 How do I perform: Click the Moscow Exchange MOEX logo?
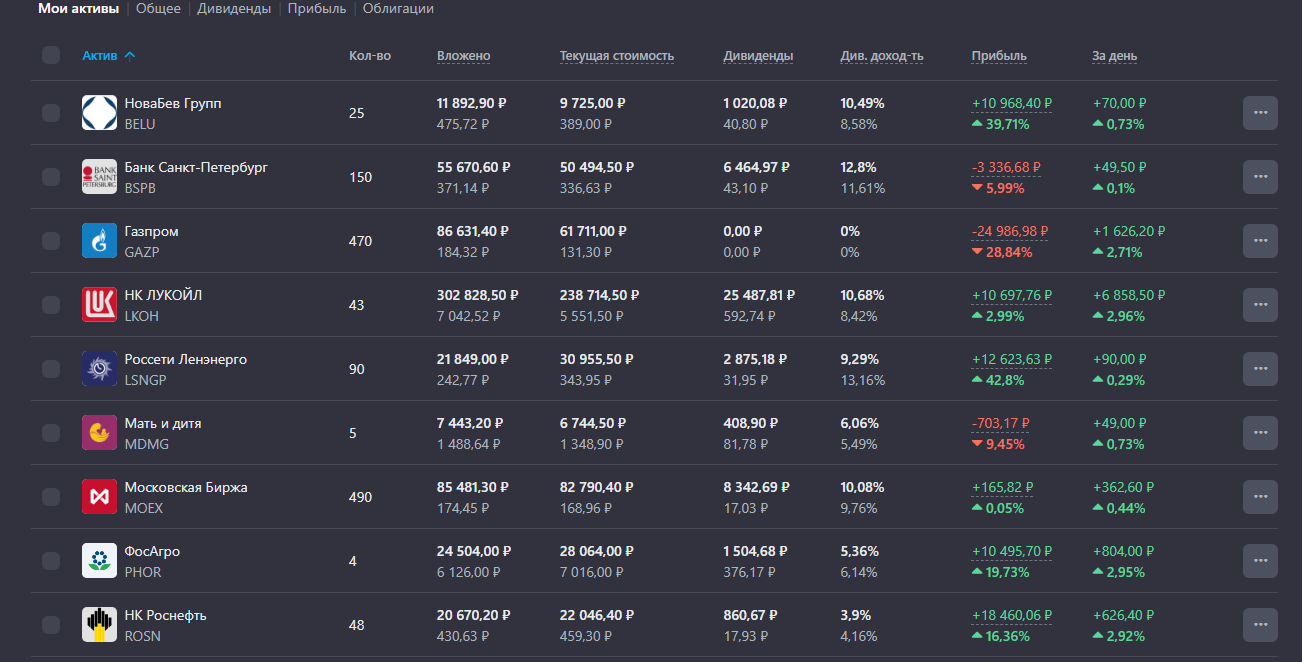pos(100,497)
